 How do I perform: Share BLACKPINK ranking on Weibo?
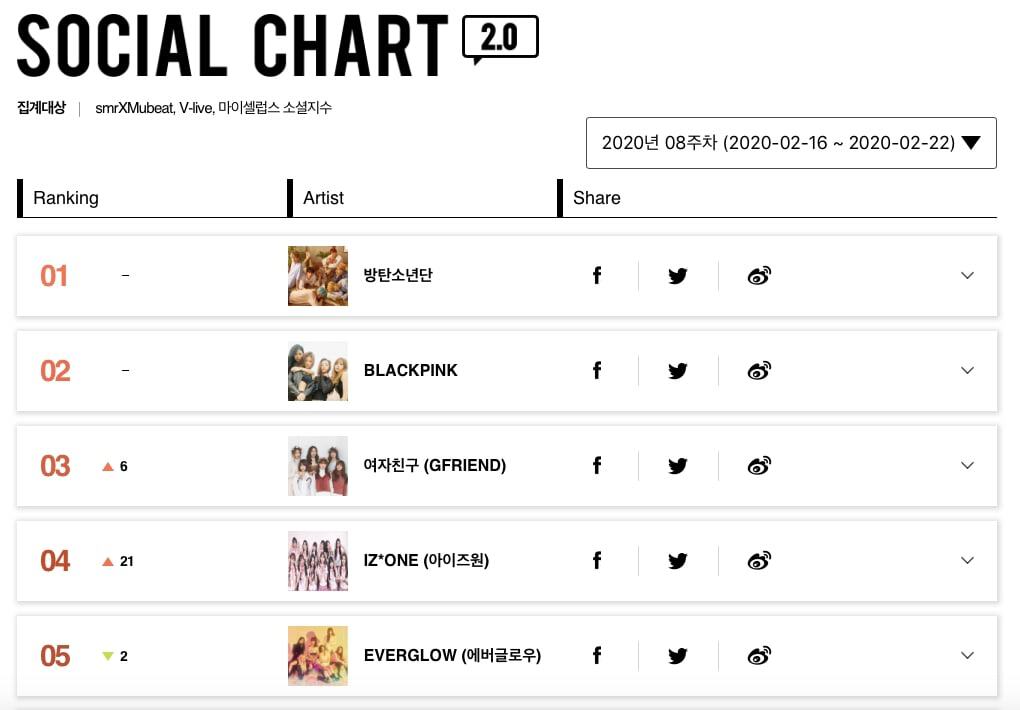tap(759, 371)
